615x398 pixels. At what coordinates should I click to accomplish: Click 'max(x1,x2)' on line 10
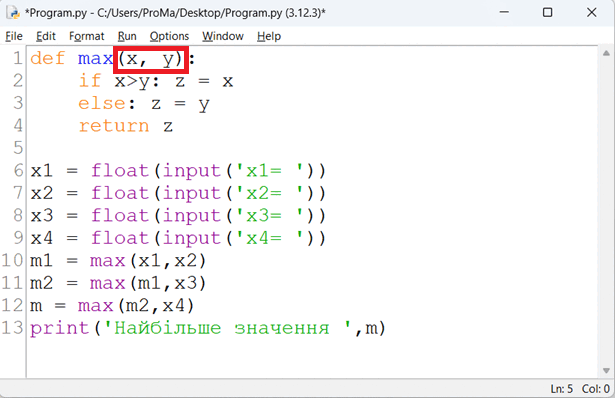(148, 261)
